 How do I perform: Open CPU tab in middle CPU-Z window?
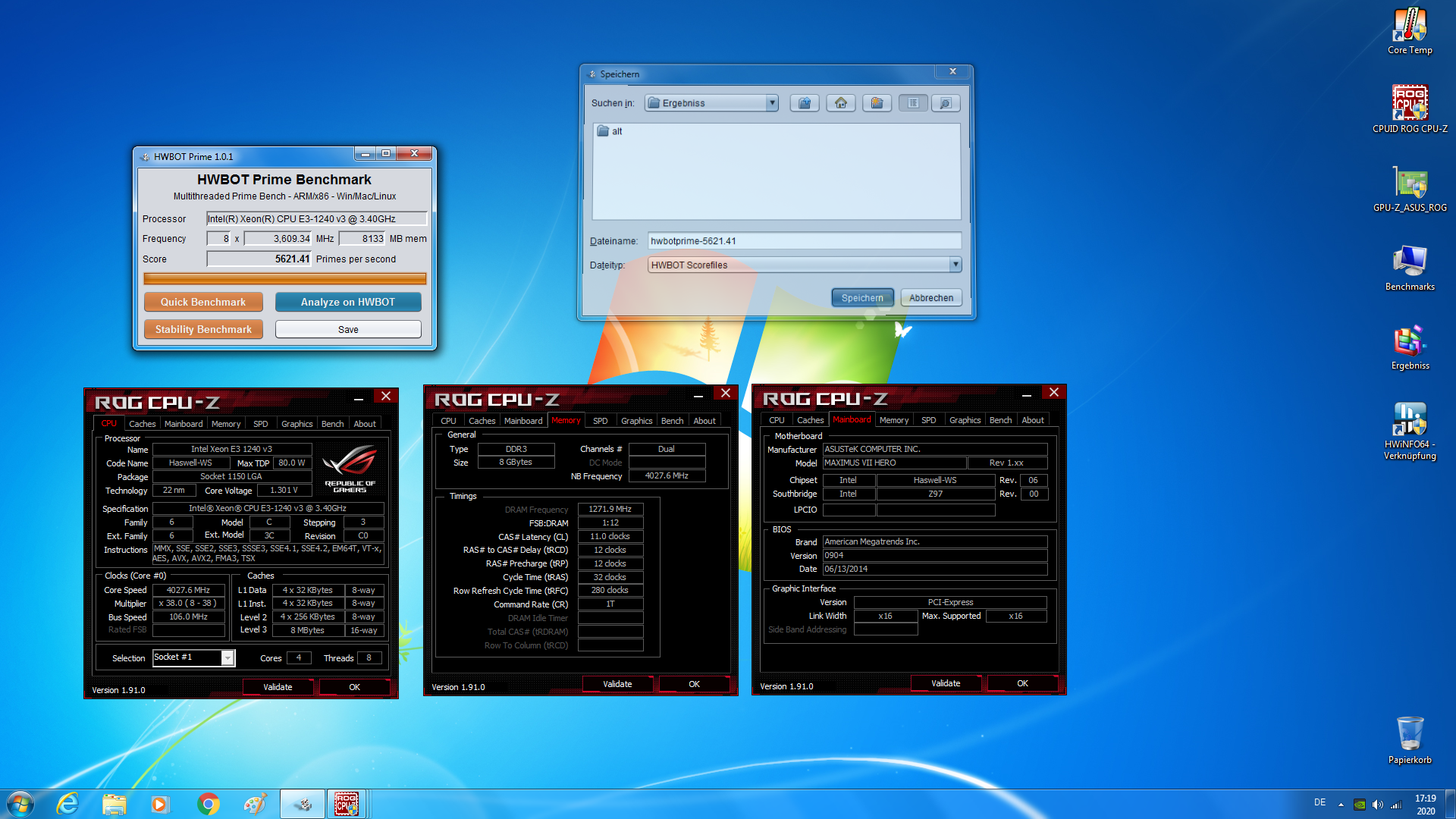point(448,421)
